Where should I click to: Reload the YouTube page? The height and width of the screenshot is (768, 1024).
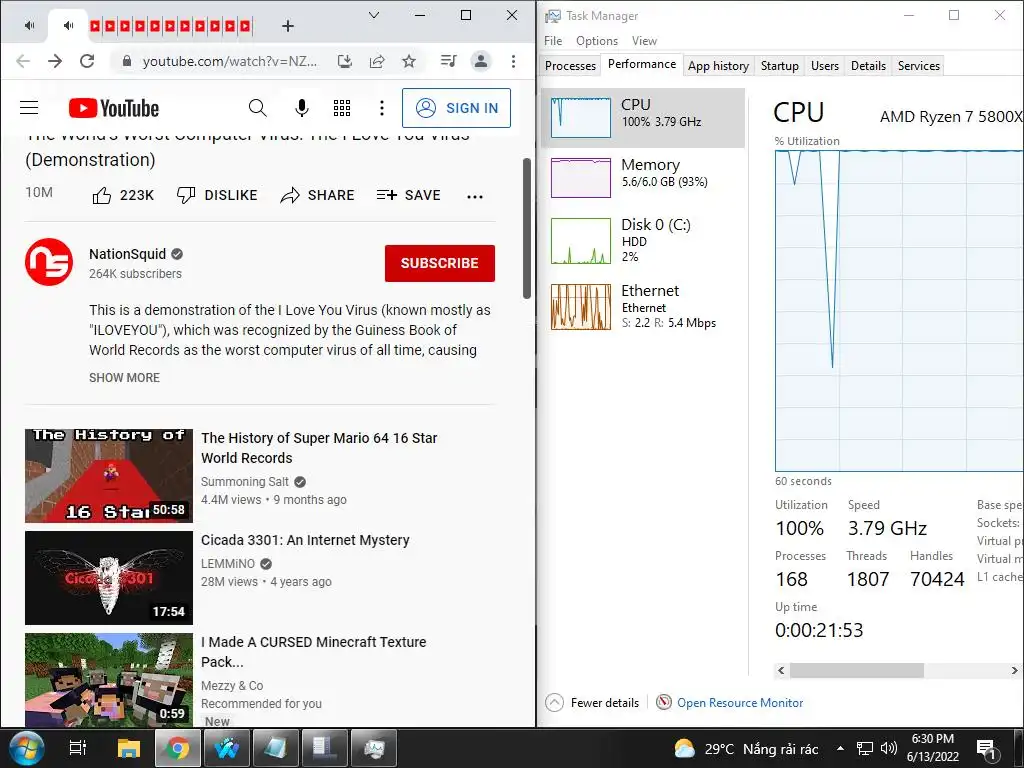coord(87,61)
